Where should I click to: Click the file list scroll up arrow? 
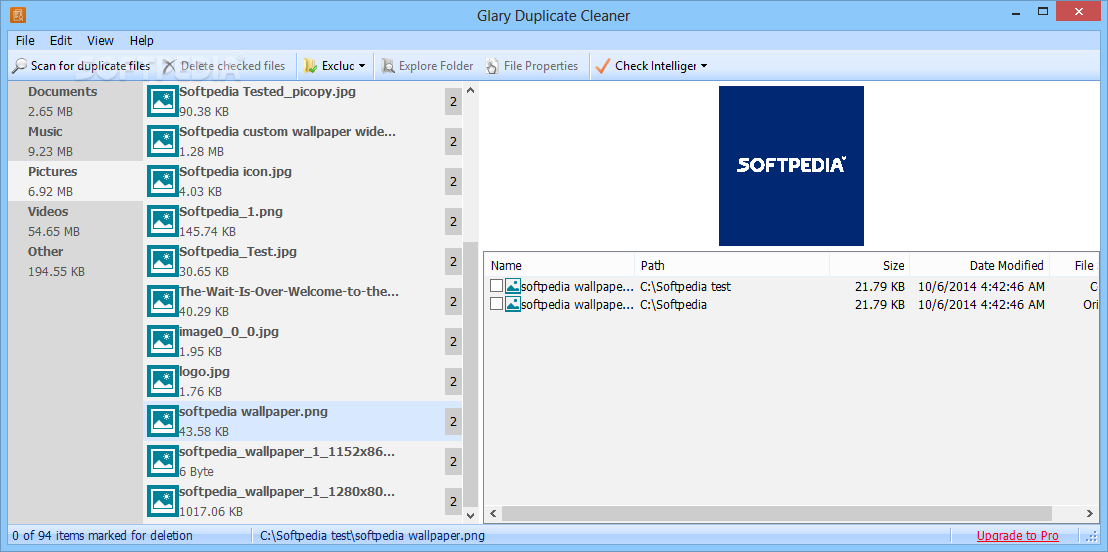[x=471, y=90]
